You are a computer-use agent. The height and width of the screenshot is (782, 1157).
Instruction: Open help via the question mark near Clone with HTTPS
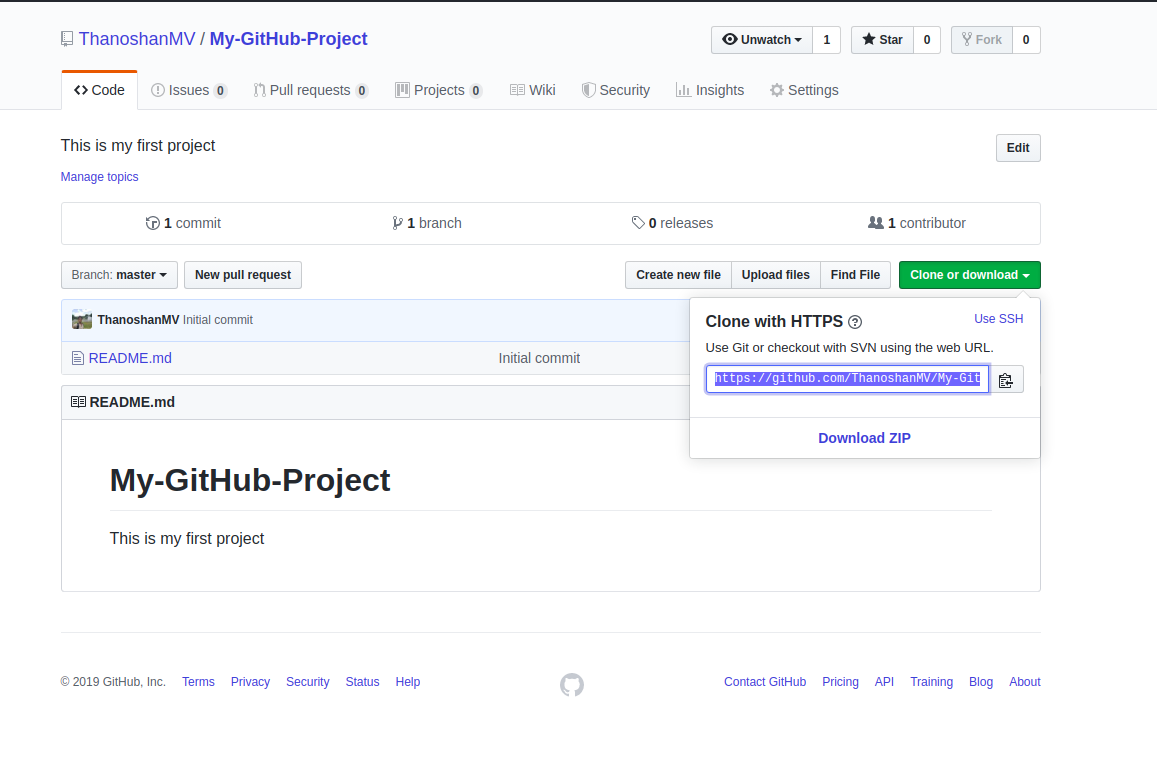[x=855, y=322]
